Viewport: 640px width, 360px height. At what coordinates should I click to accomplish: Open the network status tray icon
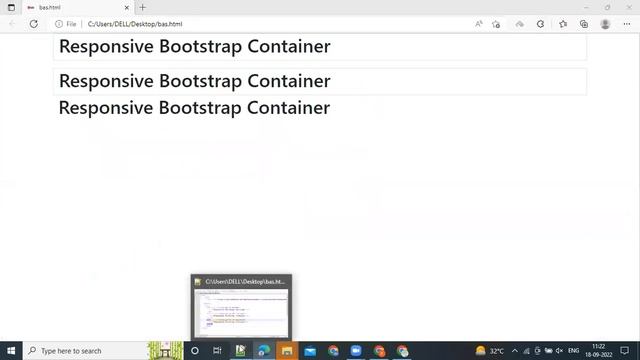coord(527,351)
